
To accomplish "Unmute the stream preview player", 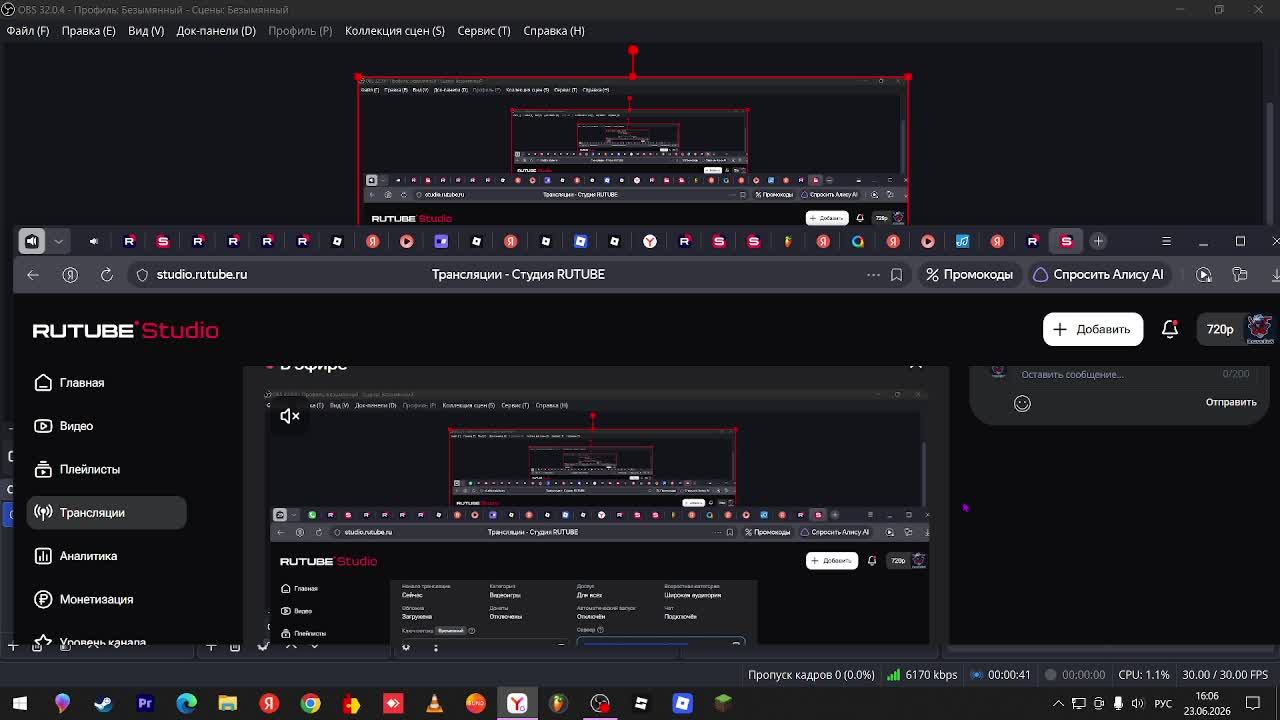I will (x=290, y=416).
